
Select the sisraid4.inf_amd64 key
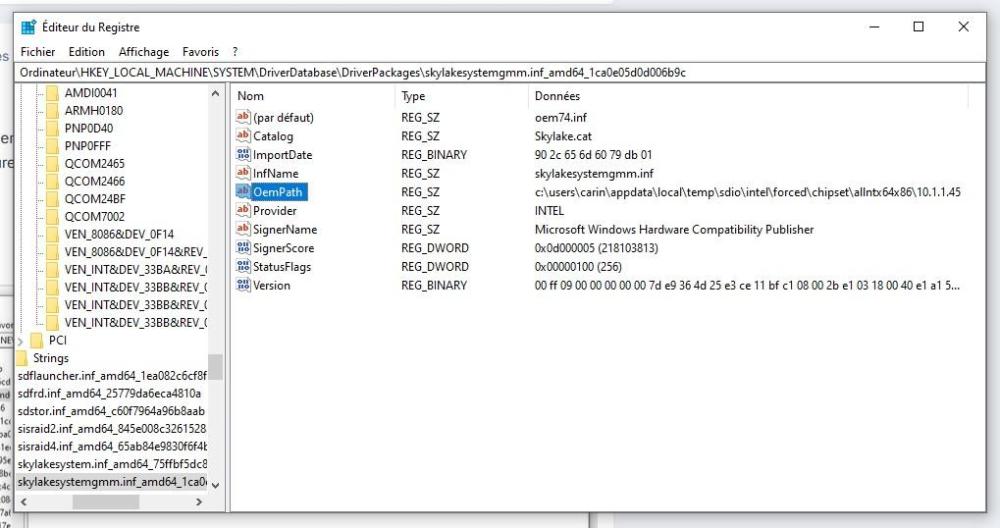point(112,446)
